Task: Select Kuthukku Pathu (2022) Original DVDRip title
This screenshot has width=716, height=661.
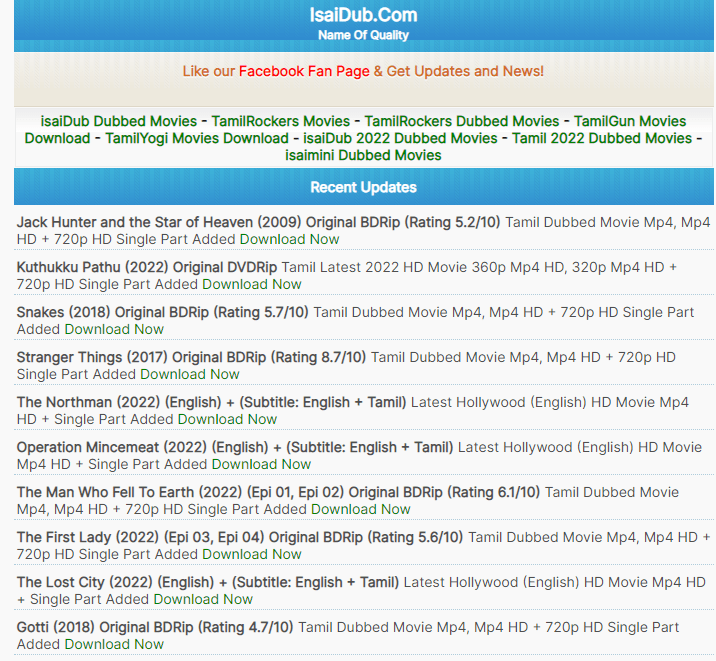Action: tap(147, 267)
